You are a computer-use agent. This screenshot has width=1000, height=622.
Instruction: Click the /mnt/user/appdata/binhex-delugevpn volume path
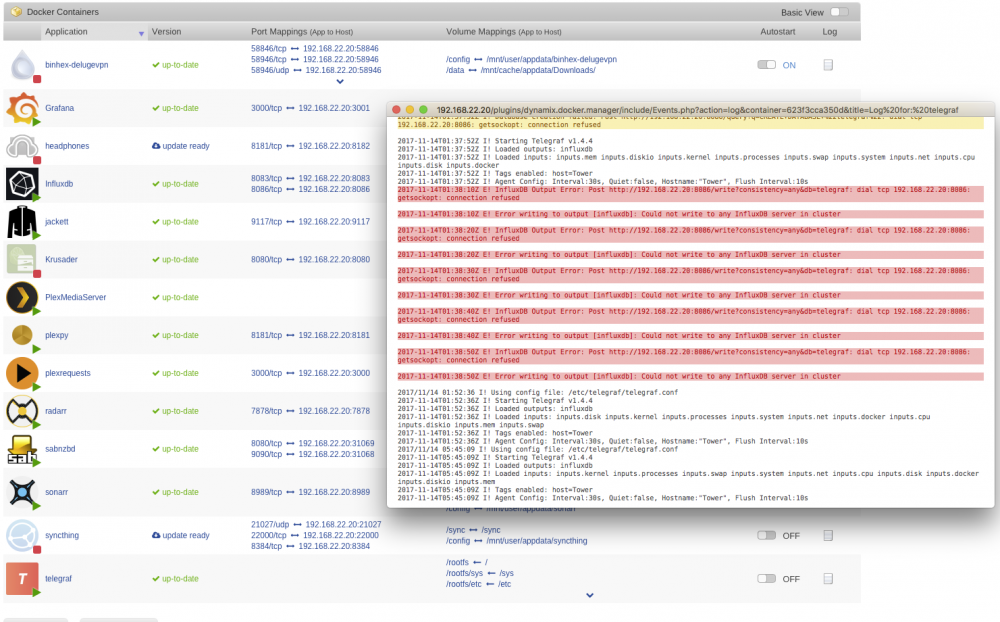point(551,59)
